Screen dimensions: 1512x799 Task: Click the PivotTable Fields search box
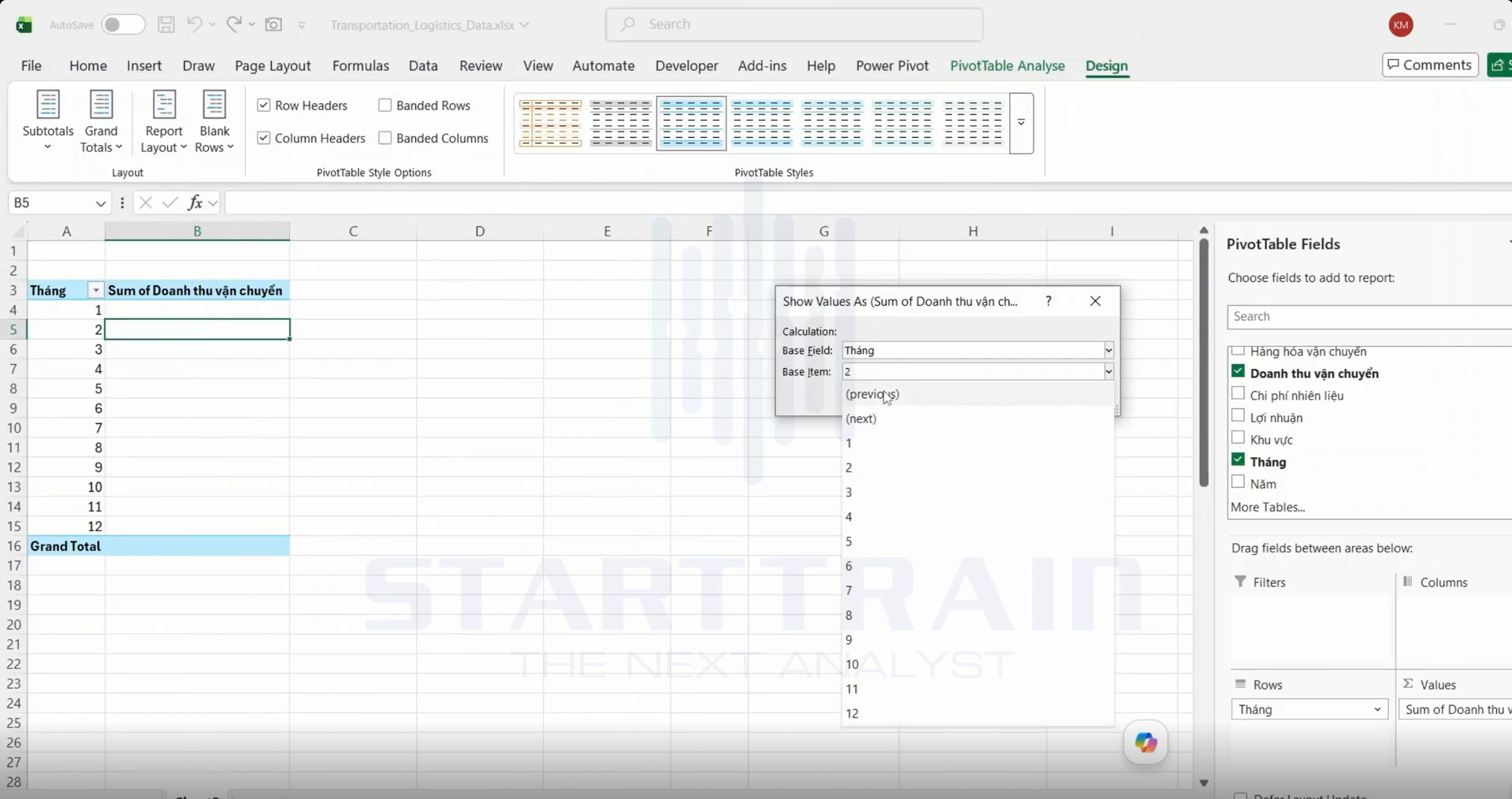tap(1369, 316)
